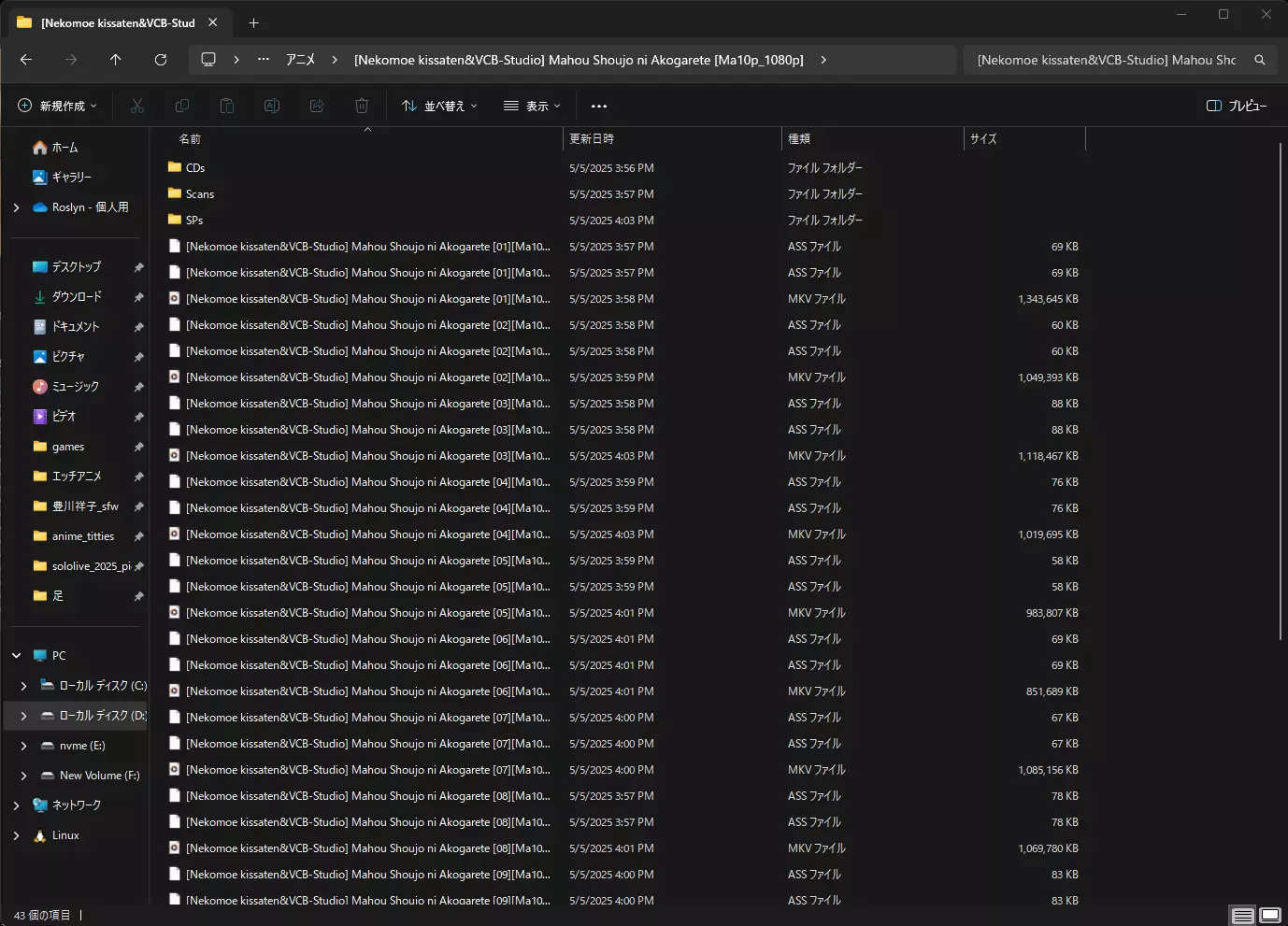Open the 表示 view dropdown
Screen dimensions: 1288x926
(x=532, y=106)
